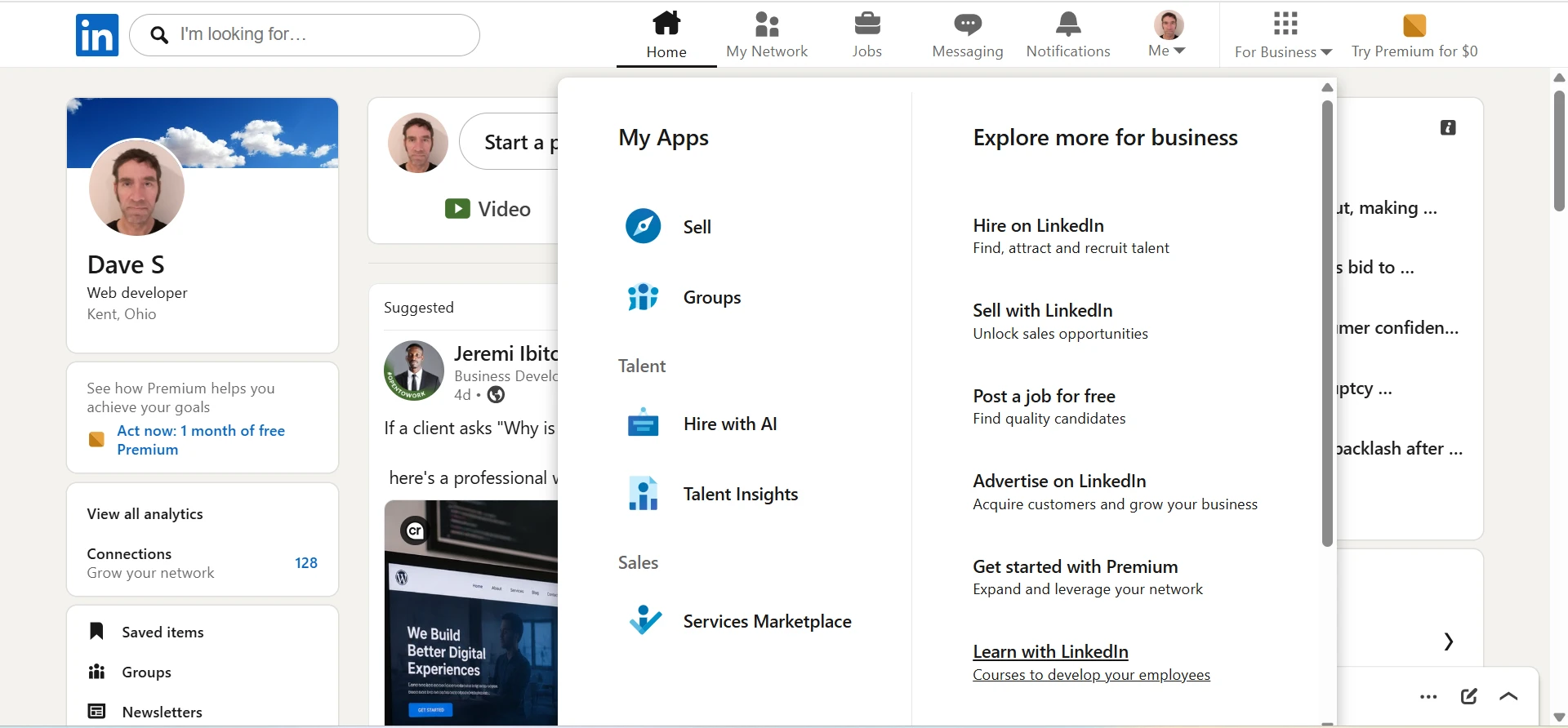Click Post a job for free link
Screen dimensions: 1568x728
click(x=1044, y=396)
